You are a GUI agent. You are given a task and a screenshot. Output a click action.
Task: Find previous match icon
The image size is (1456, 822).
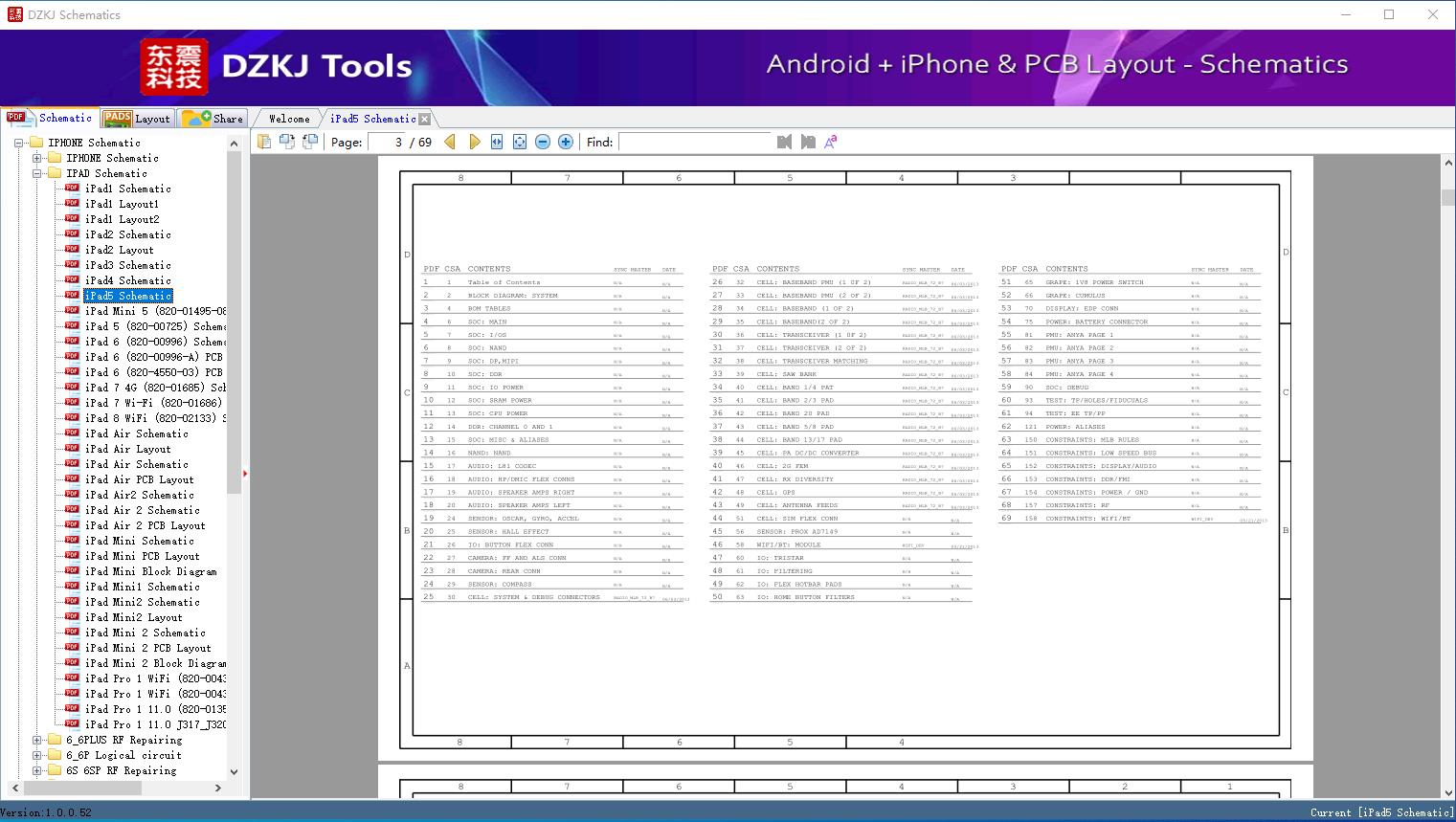(785, 142)
